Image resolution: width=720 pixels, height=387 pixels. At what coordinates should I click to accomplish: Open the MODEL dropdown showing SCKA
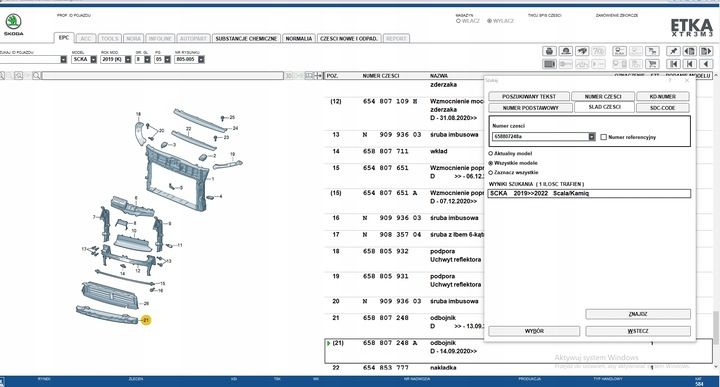[94, 60]
